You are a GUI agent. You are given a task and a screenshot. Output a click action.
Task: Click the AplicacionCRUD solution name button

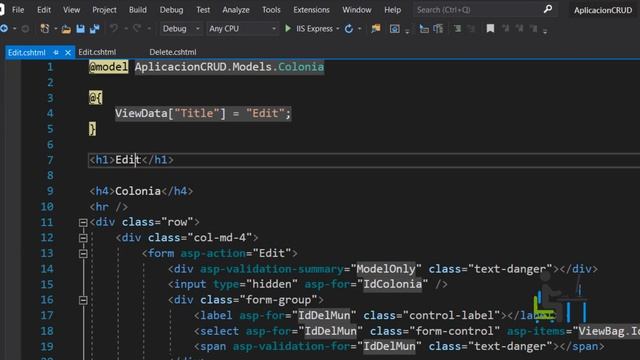click(x=603, y=10)
